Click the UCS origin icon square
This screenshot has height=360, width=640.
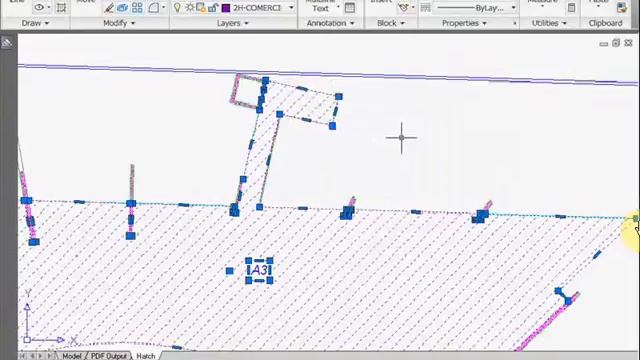click(27, 339)
